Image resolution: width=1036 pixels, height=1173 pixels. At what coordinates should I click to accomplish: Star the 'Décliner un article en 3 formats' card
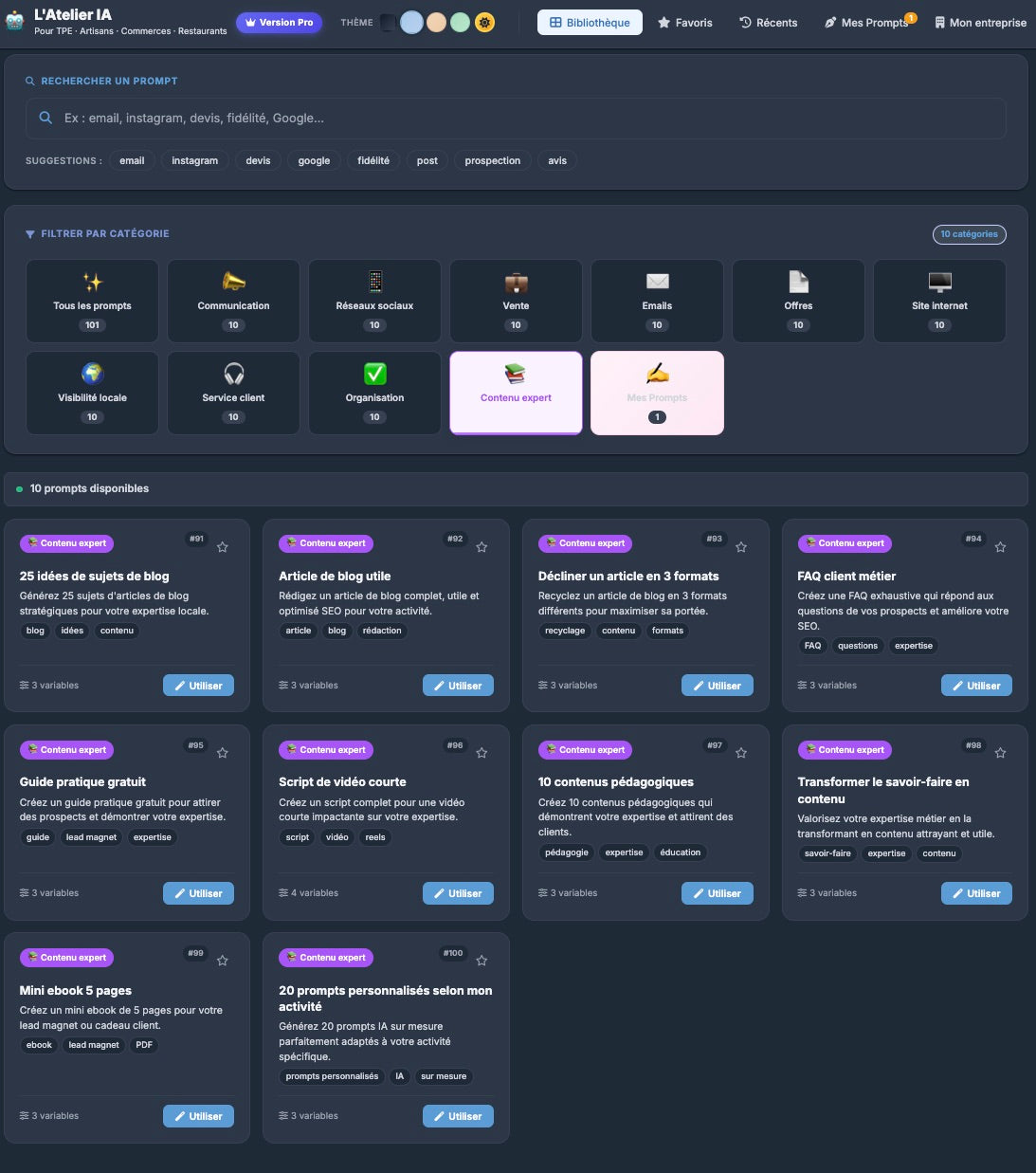pos(741,547)
